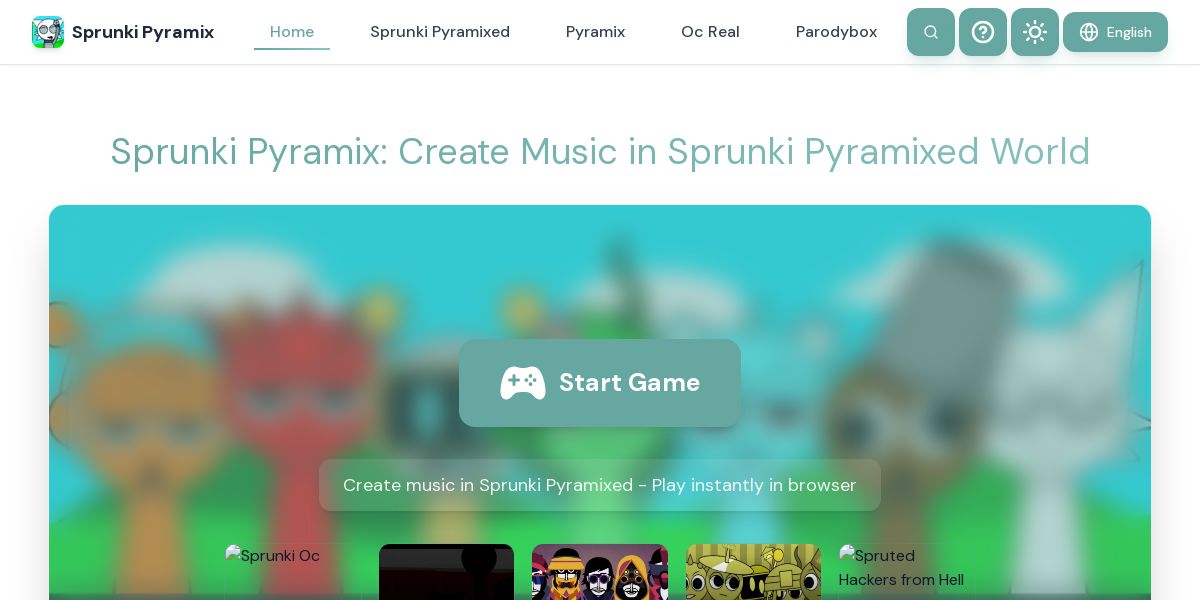Open the Pyramix menu item
Image resolution: width=1200 pixels, height=600 pixels.
(595, 32)
